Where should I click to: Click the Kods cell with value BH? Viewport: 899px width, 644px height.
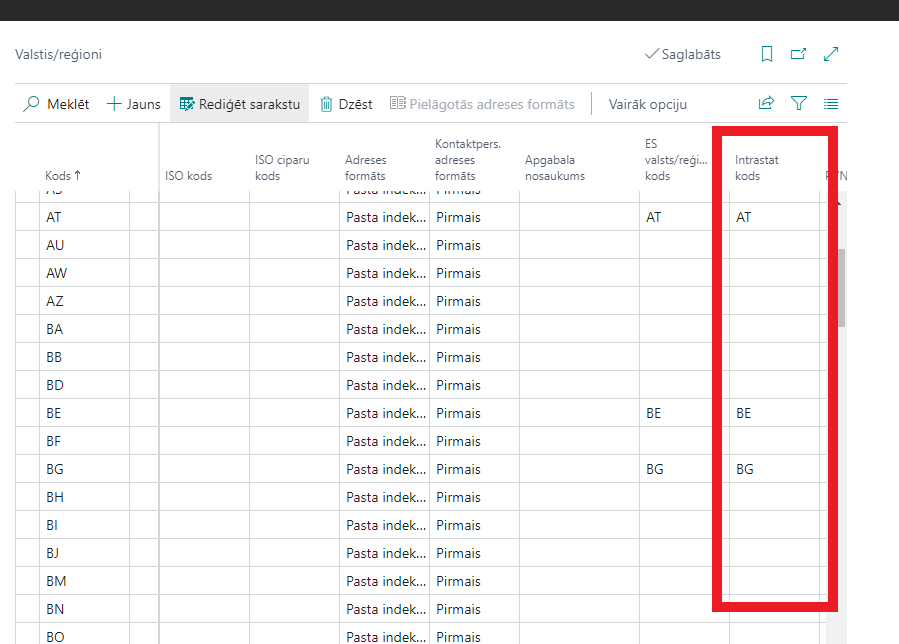coord(85,497)
